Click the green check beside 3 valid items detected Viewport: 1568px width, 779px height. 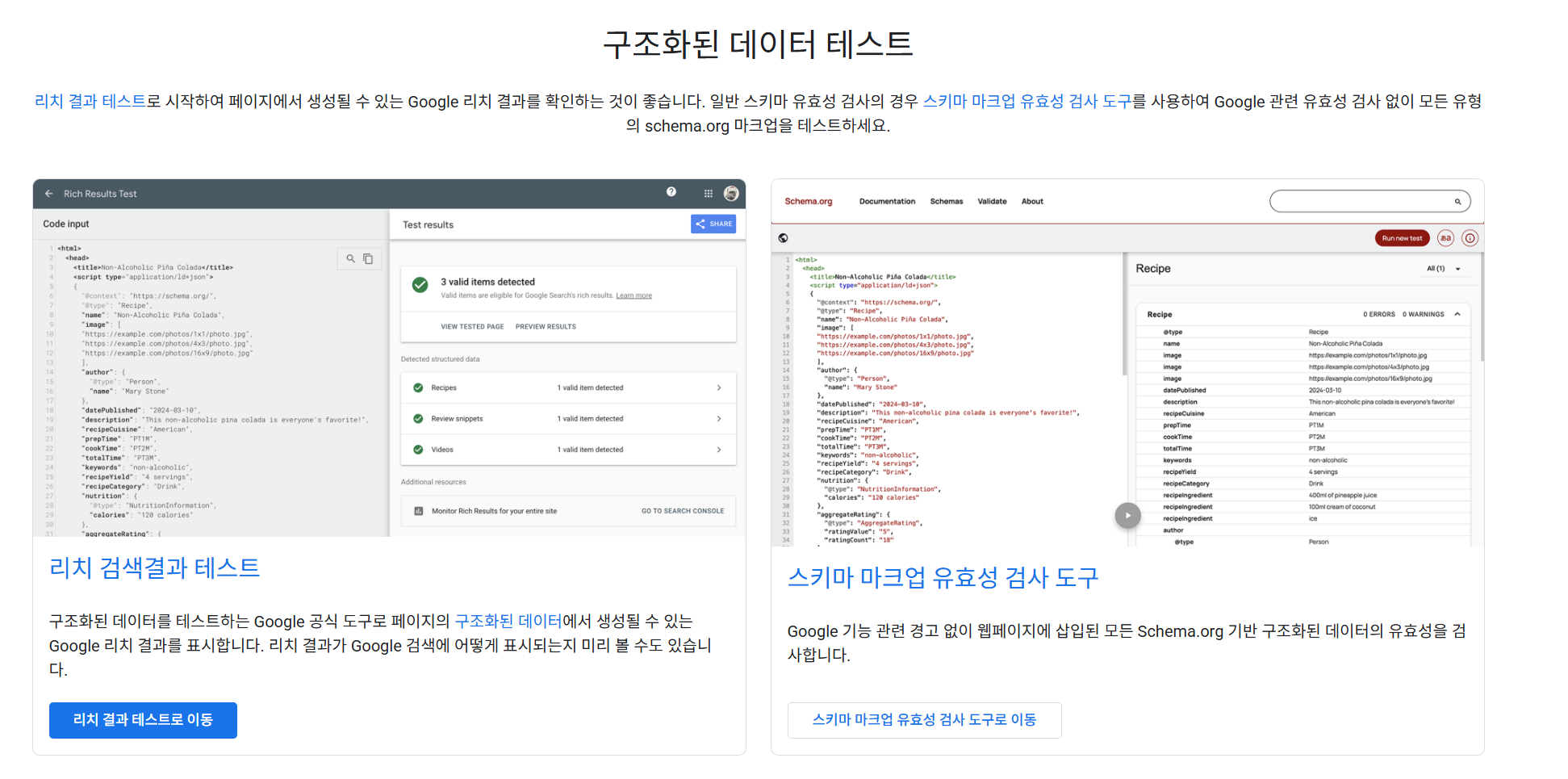click(420, 285)
